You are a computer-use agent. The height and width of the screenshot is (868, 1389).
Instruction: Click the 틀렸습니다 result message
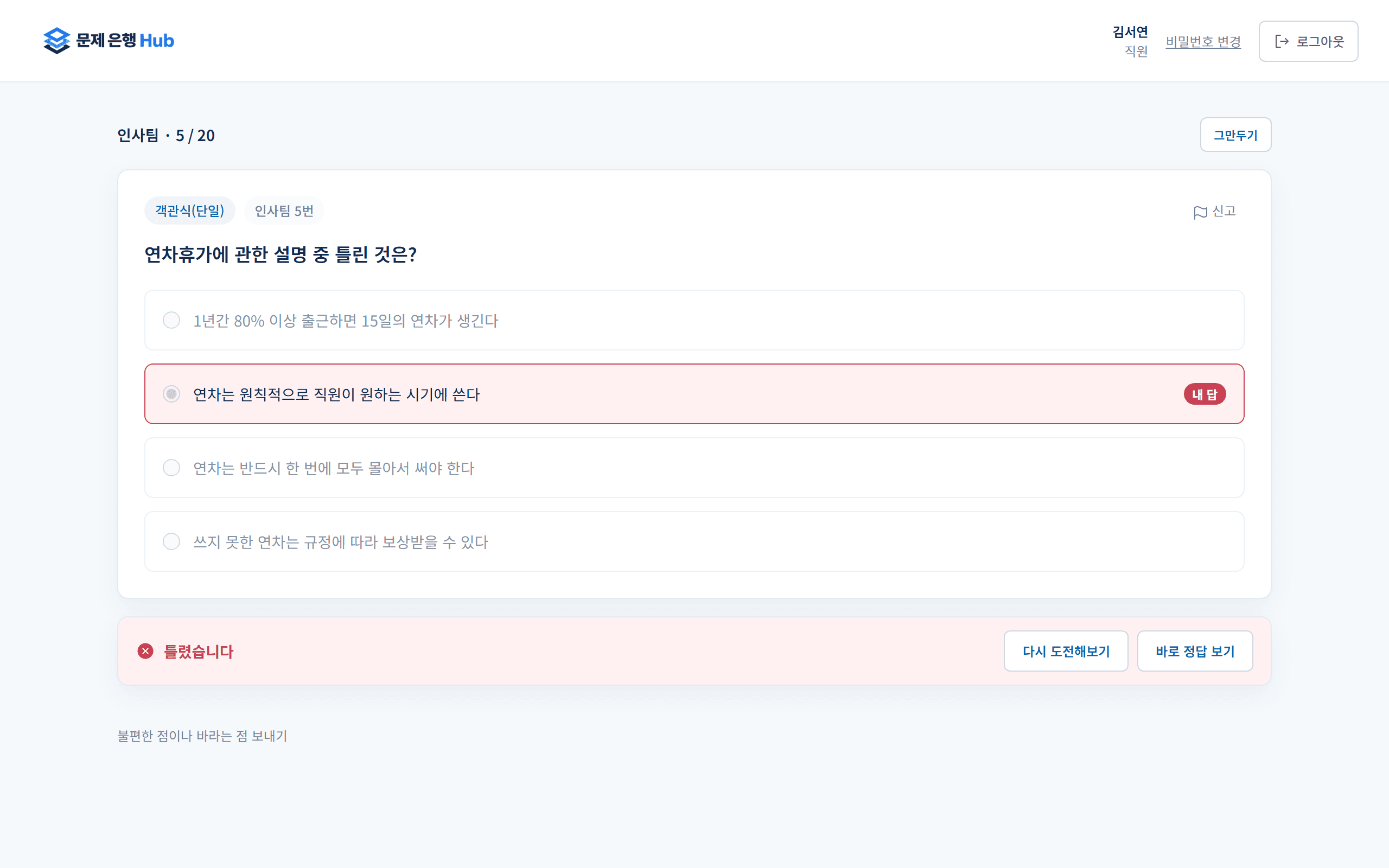click(x=199, y=652)
